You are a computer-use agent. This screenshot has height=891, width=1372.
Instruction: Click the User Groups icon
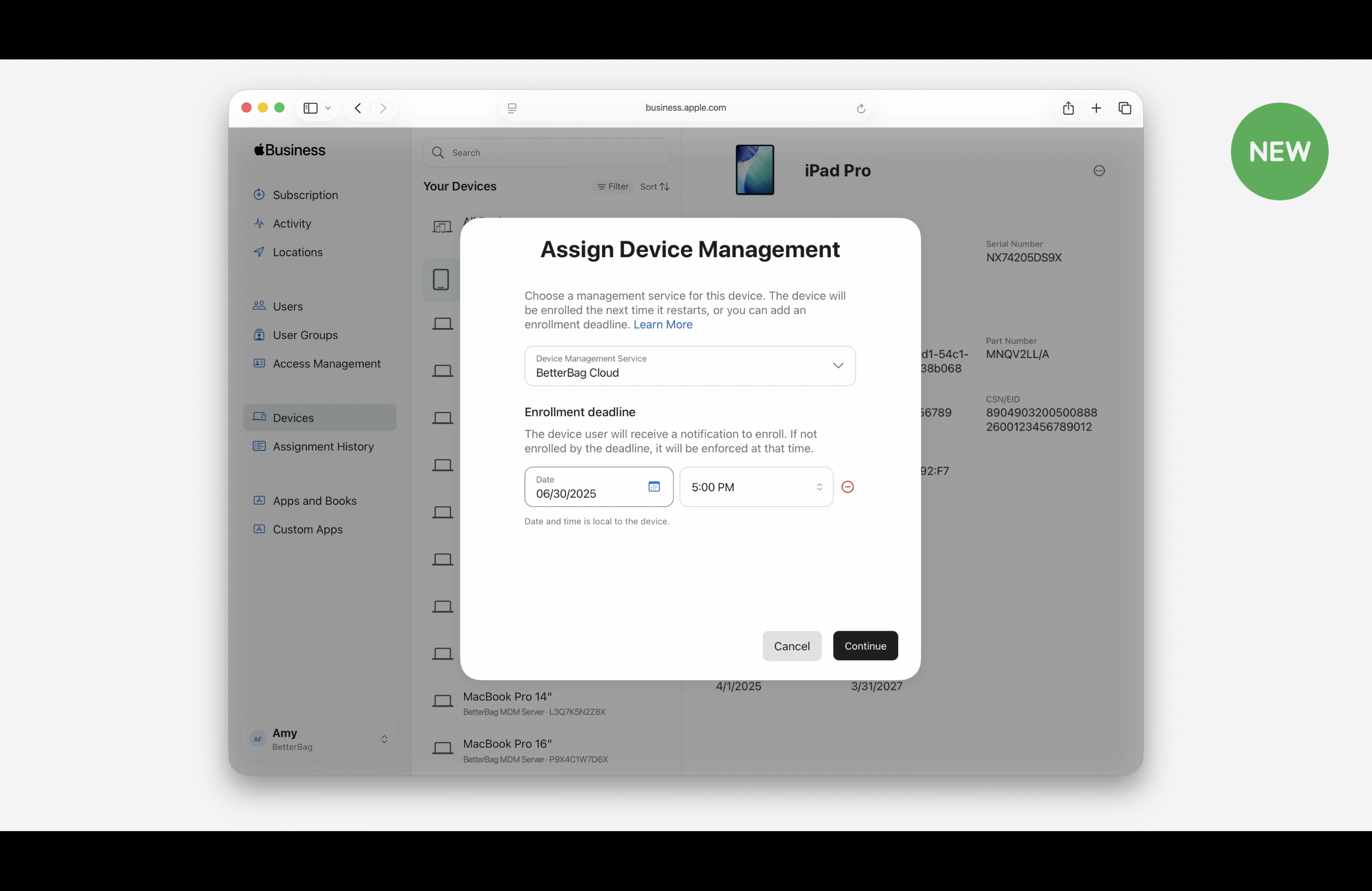[260, 334]
